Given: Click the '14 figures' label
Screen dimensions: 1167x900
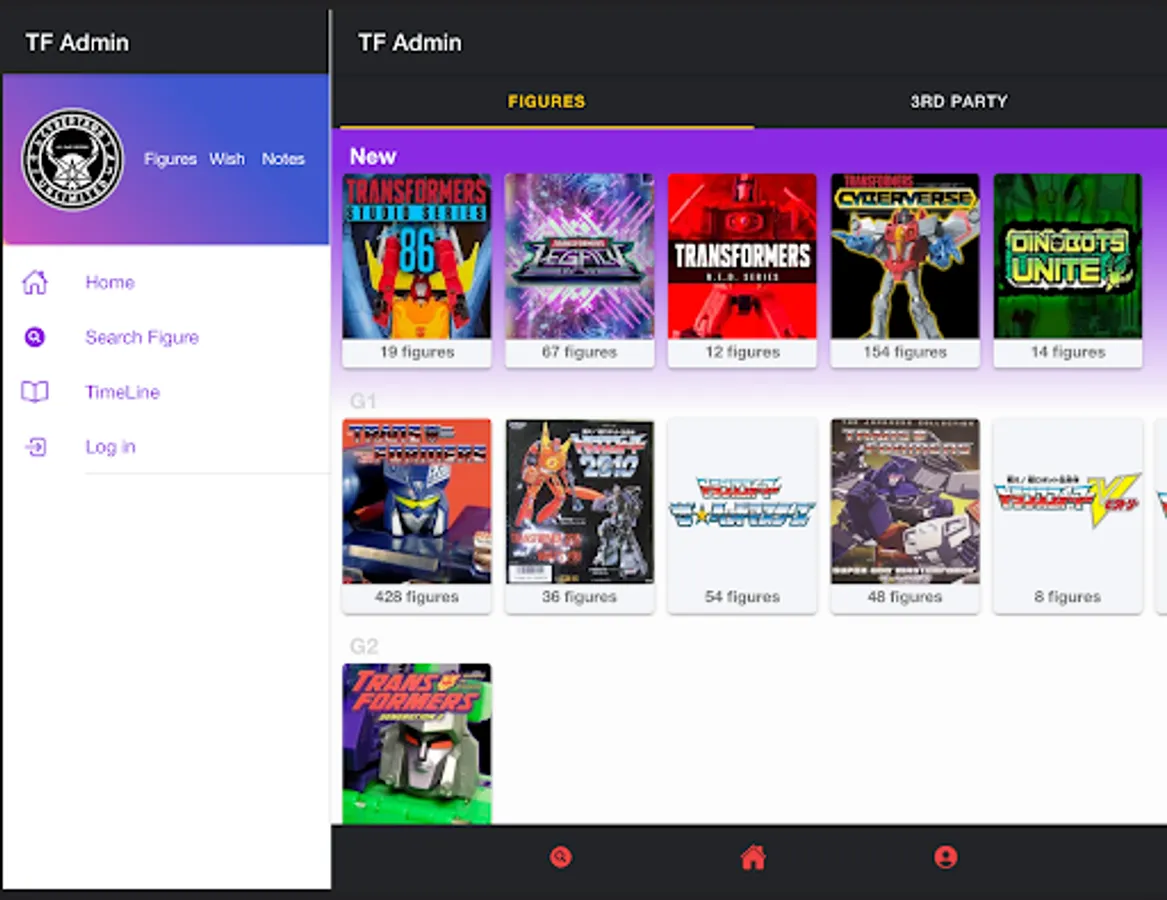Looking at the screenshot, I should pos(1068,352).
